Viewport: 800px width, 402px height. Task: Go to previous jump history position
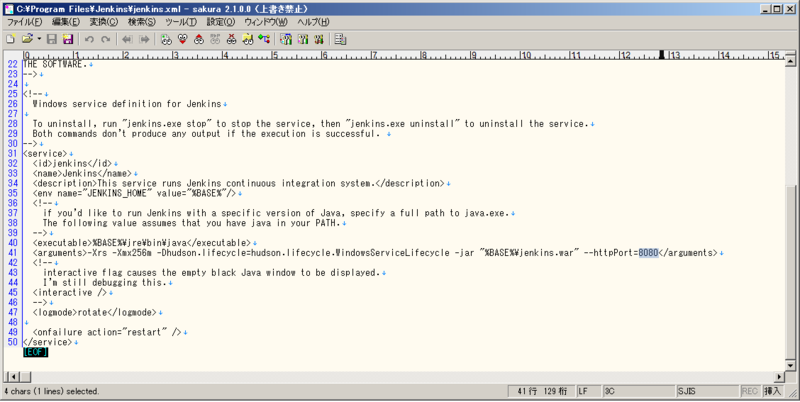[x=127, y=39]
